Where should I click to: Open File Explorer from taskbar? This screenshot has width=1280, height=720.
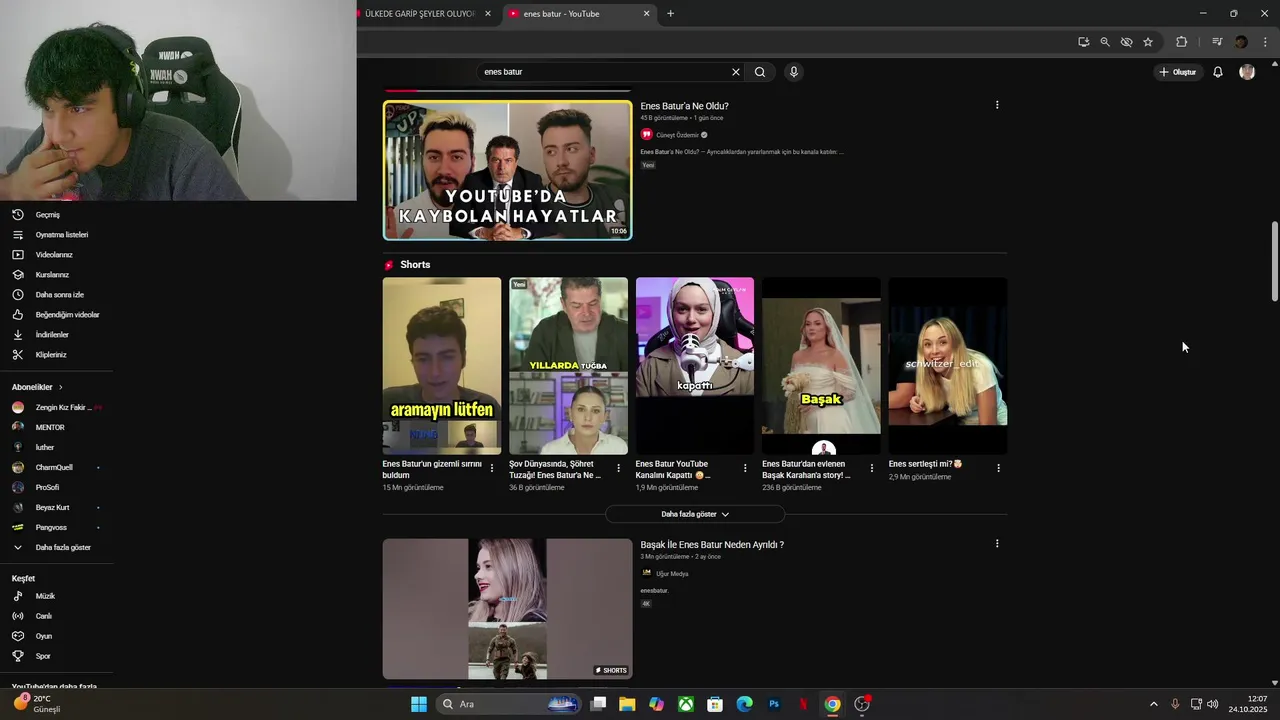coord(627,704)
